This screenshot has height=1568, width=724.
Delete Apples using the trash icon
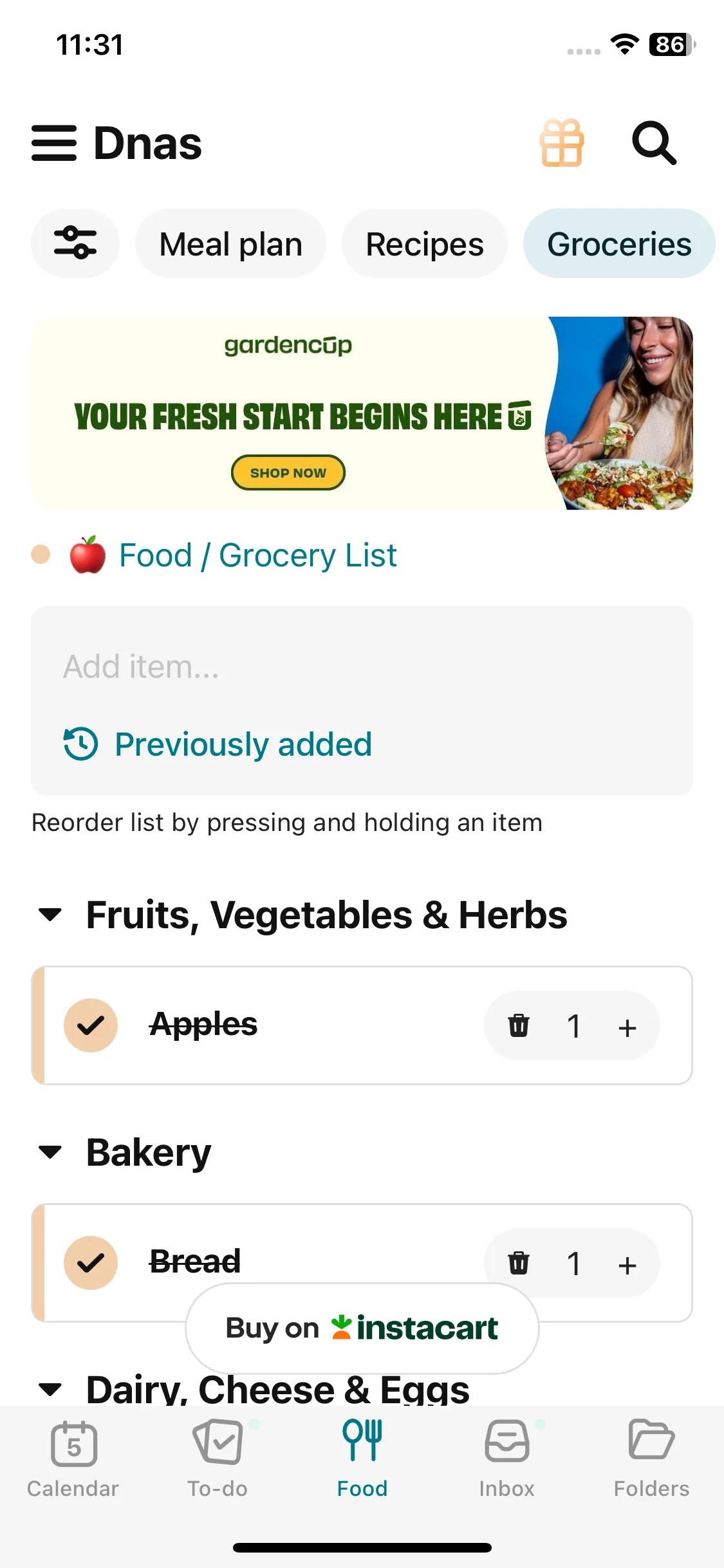(519, 1025)
